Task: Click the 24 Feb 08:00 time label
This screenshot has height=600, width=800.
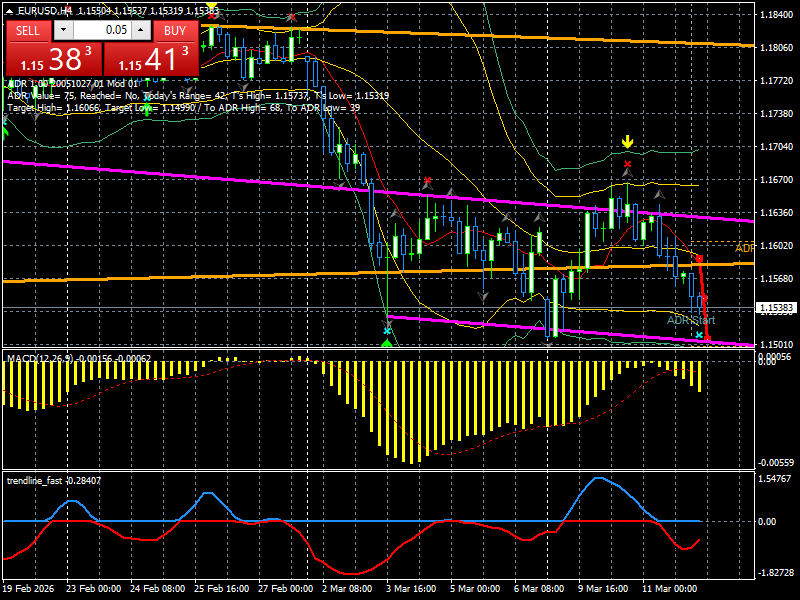Action: (157, 588)
